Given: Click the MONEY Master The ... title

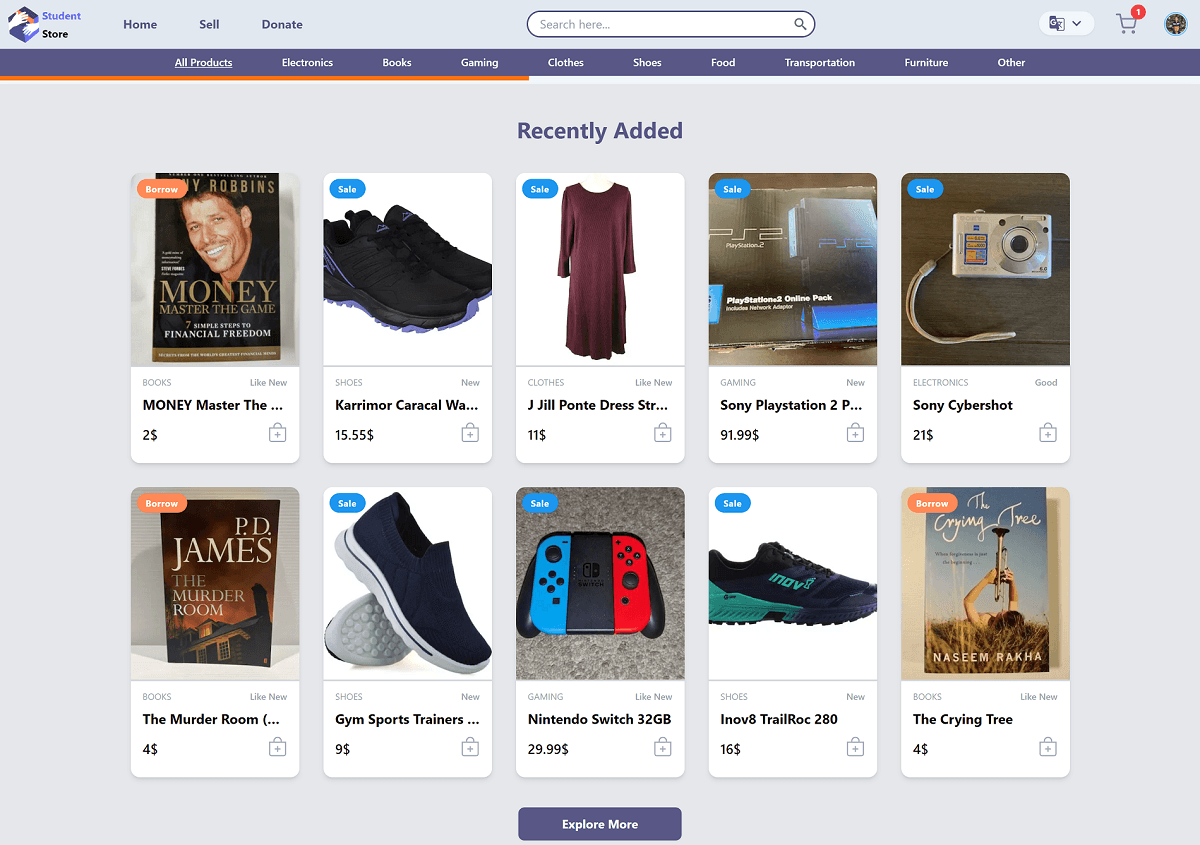Looking at the screenshot, I should pyautogui.click(x=213, y=405).
